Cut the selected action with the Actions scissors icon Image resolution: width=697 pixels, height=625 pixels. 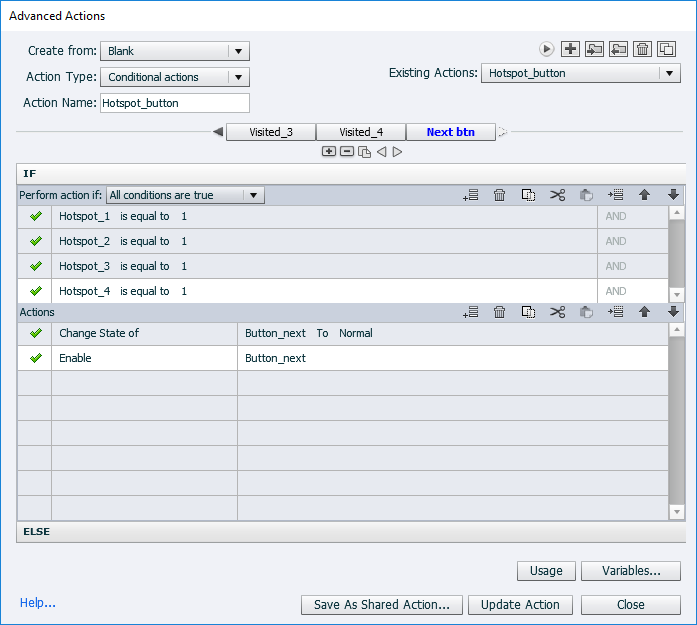[557, 312]
